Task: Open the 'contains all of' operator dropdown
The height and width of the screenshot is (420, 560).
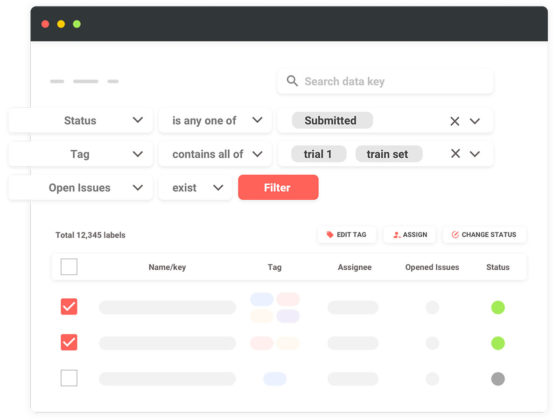Action: pyautogui.click(x=215, y=154)
